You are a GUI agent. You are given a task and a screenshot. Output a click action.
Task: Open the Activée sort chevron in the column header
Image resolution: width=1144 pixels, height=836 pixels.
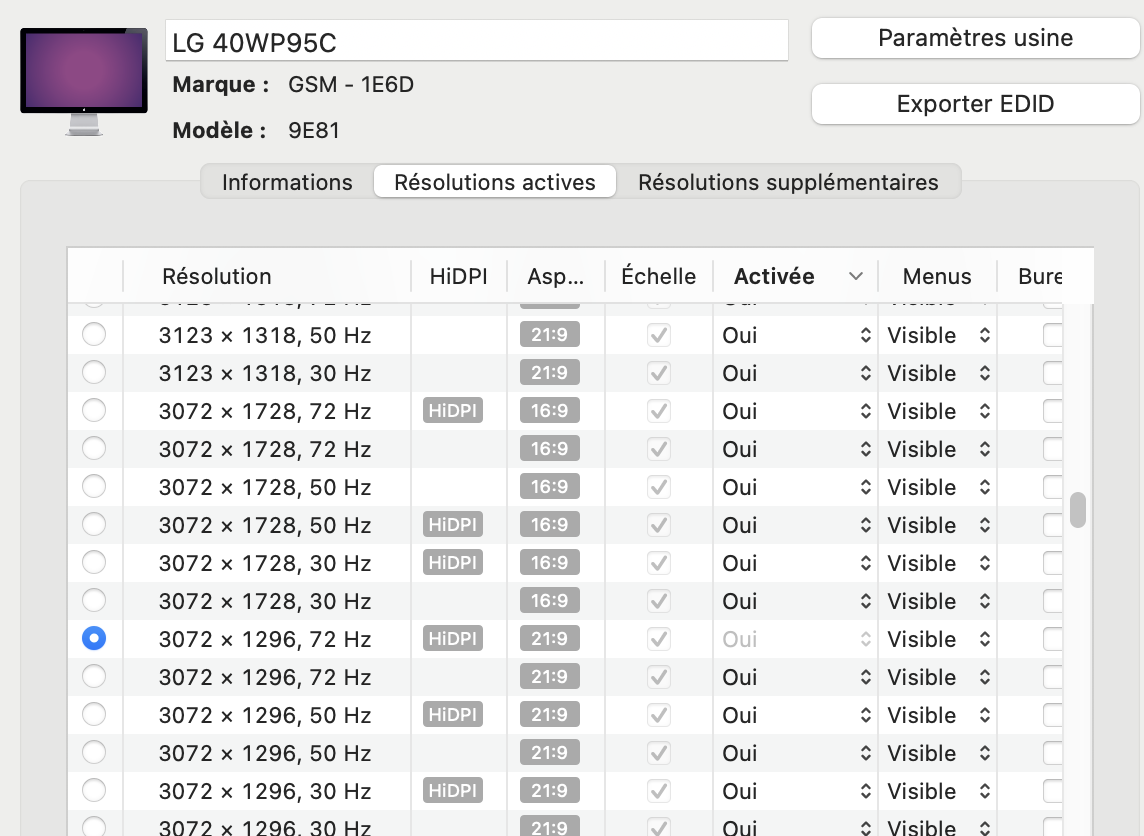[x=856, y=276]
